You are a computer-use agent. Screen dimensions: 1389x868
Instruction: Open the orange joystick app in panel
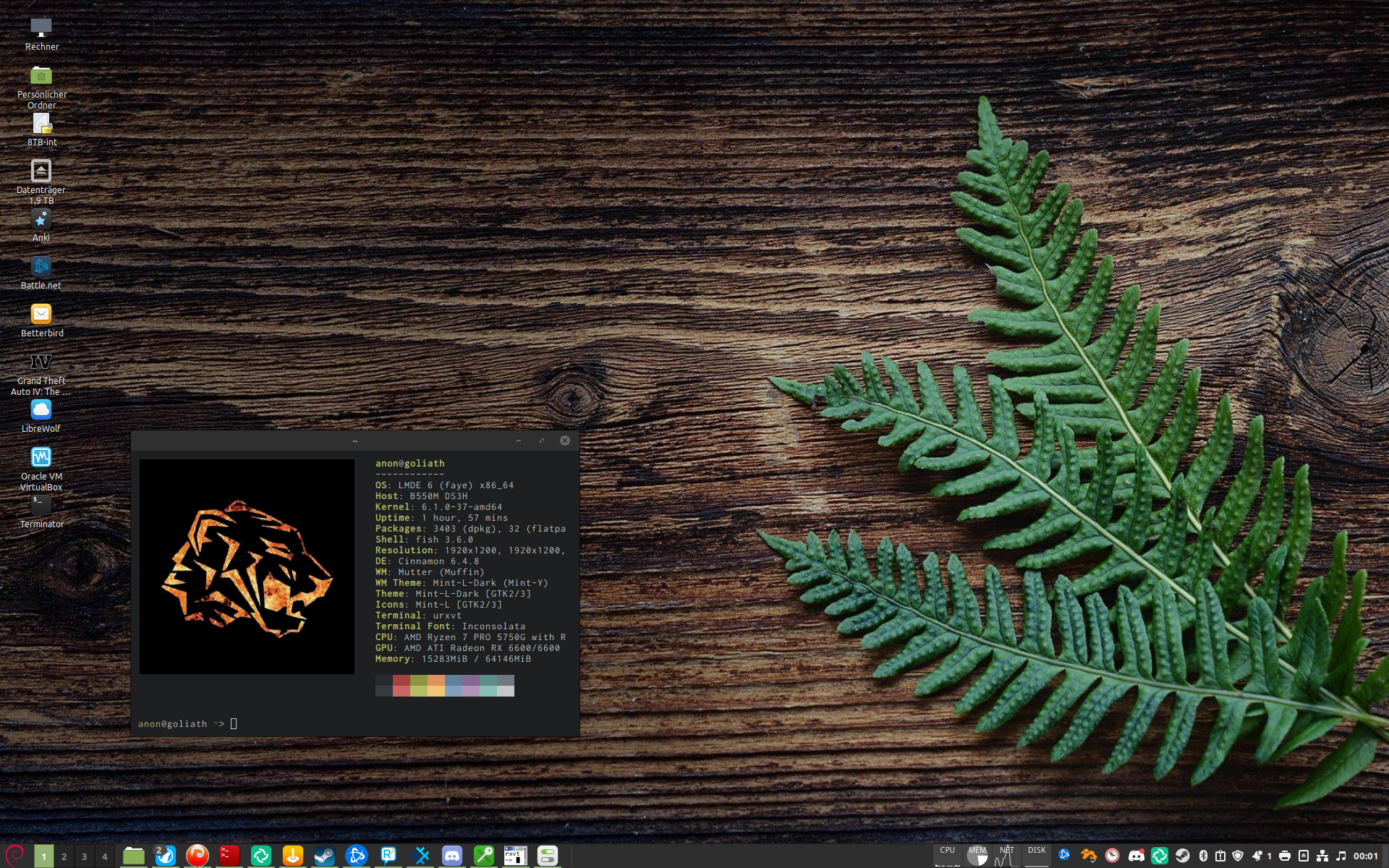292,856
